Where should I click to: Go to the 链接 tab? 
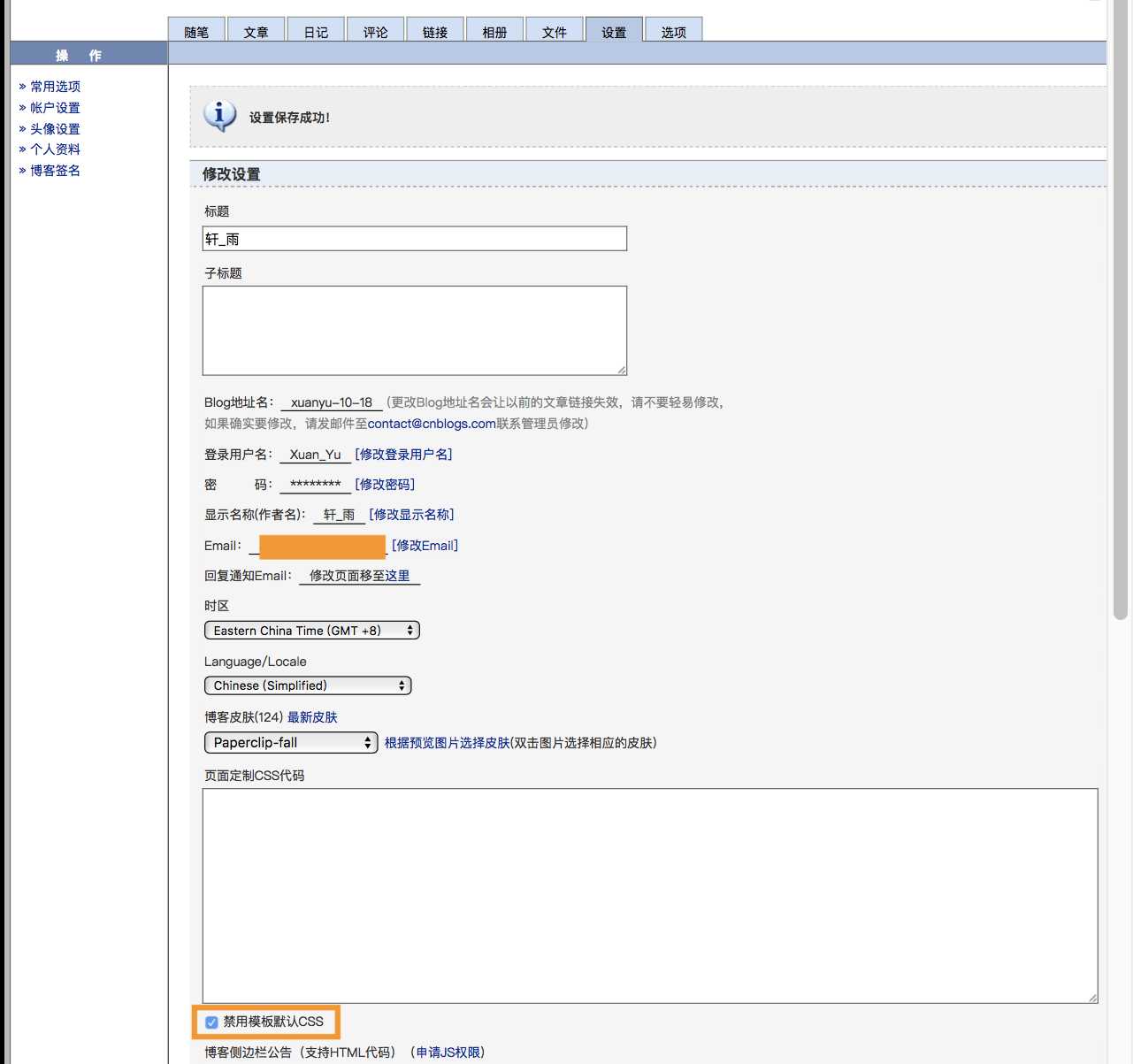click(435, 32)
